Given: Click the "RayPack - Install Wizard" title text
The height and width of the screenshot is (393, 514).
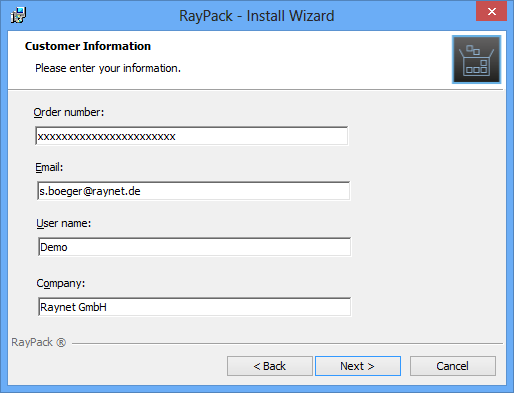Looking at the screenshot, I should [x=257, y=16].
